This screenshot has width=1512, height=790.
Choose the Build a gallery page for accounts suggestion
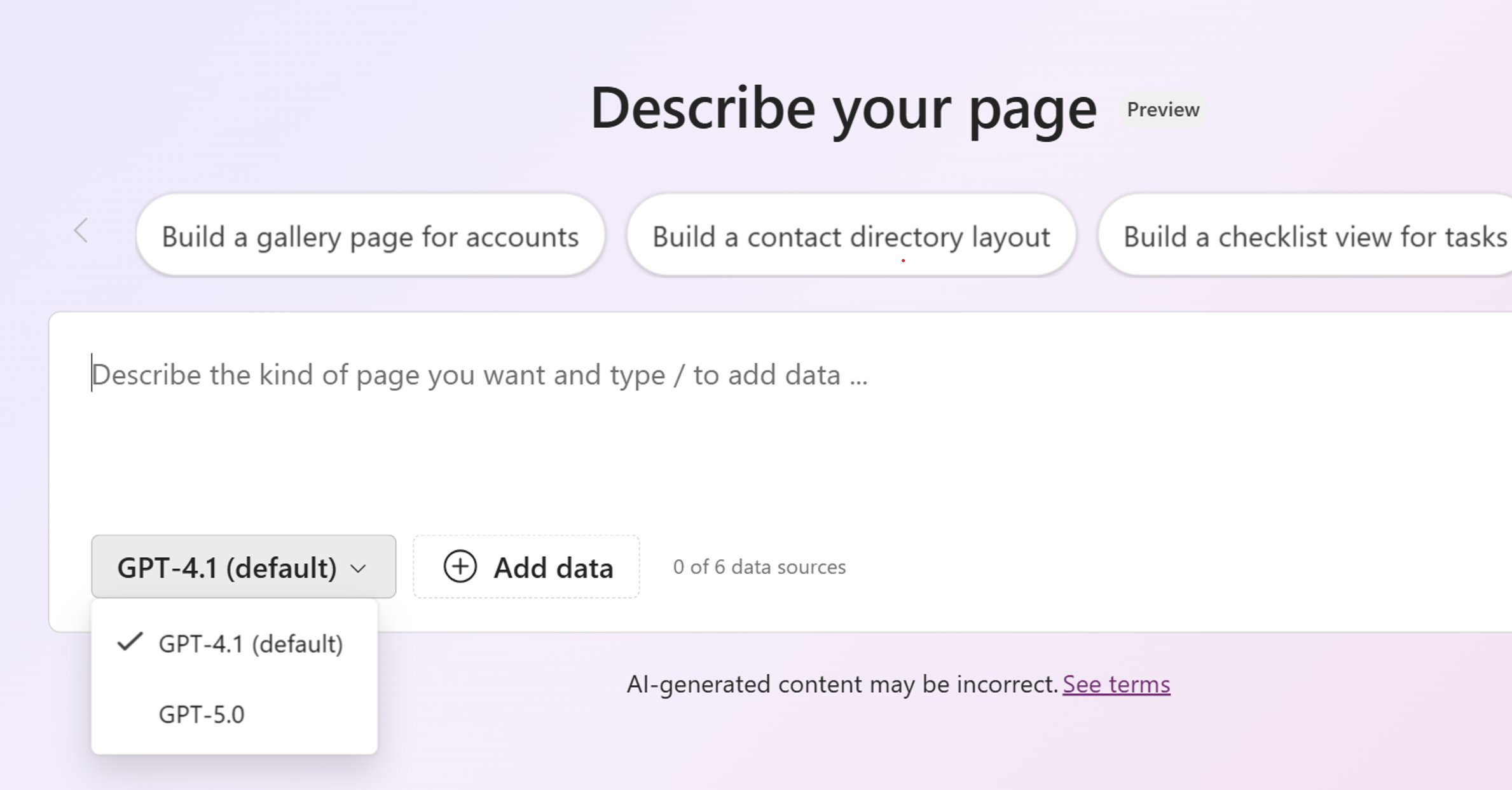coord(371,236)
